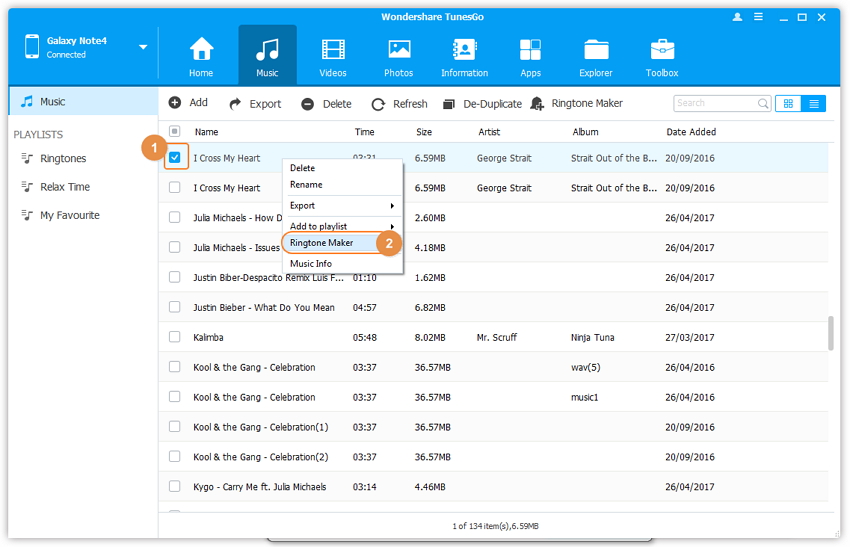Select Music Info in context menu

coord(311,264)
